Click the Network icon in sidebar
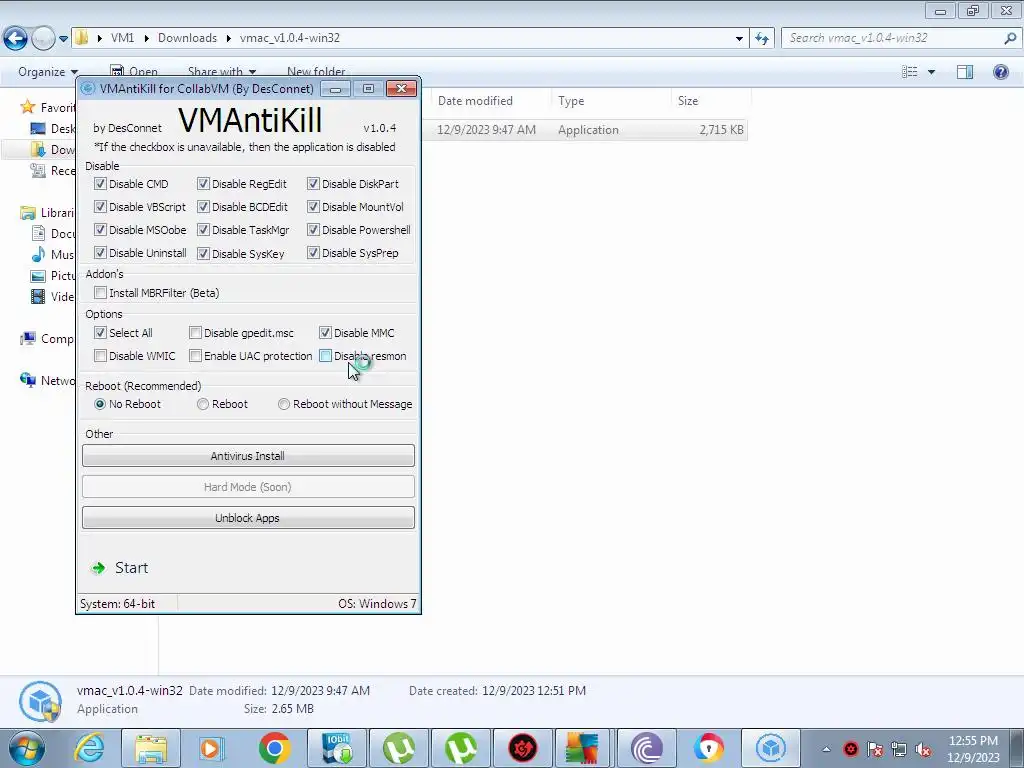This screenshot has width=1024, height=768. [x=28, y=380]
